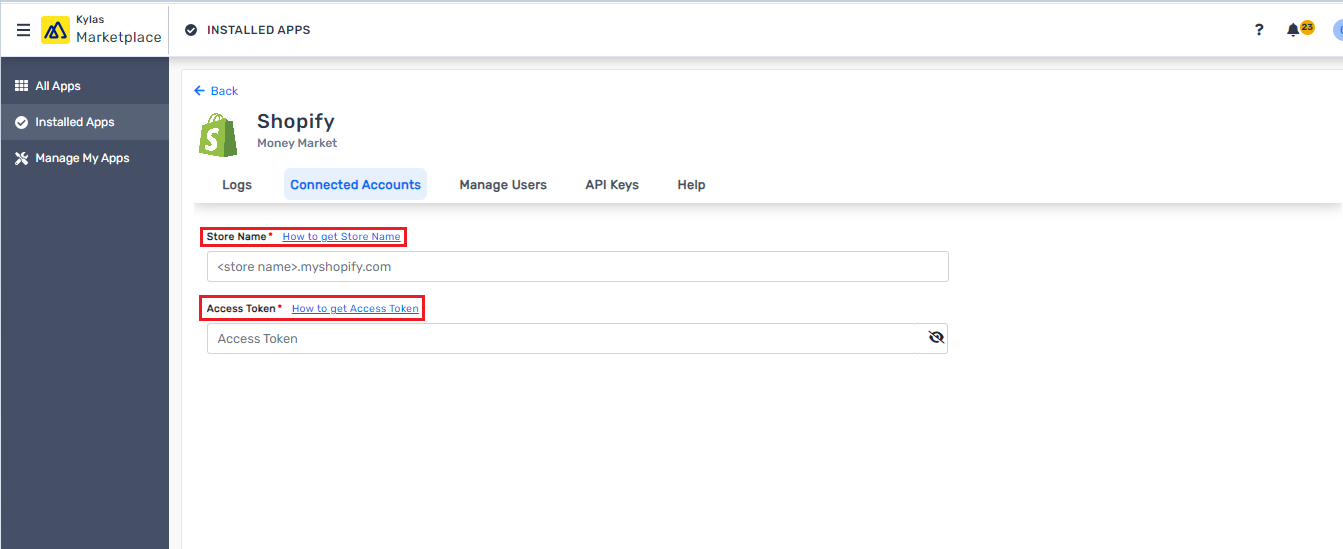Screen dimensions: 1343x549
Task: Click the Store Name input field
Action: coord(577,267)
